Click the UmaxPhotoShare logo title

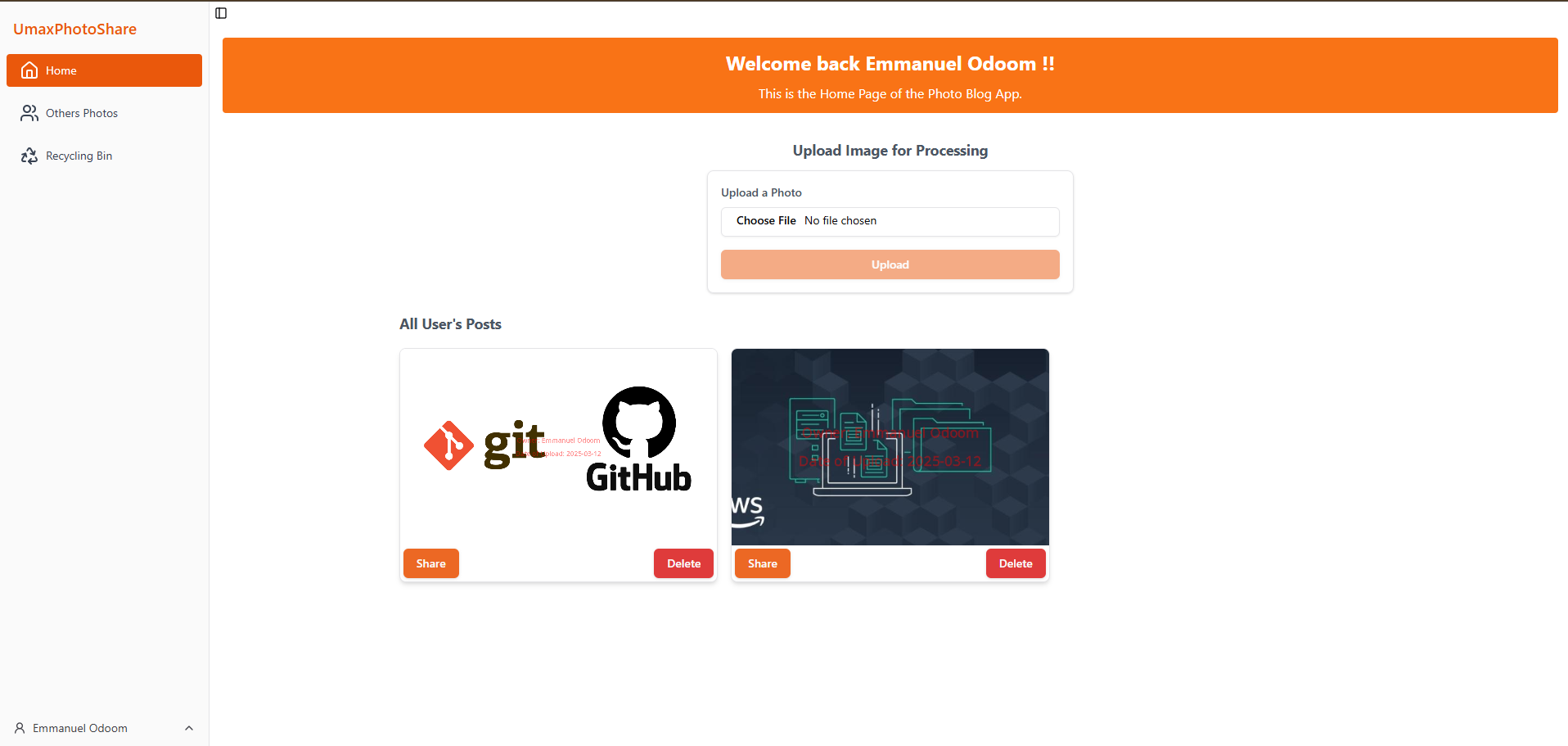pyautogui.click(x=74, y=29)
